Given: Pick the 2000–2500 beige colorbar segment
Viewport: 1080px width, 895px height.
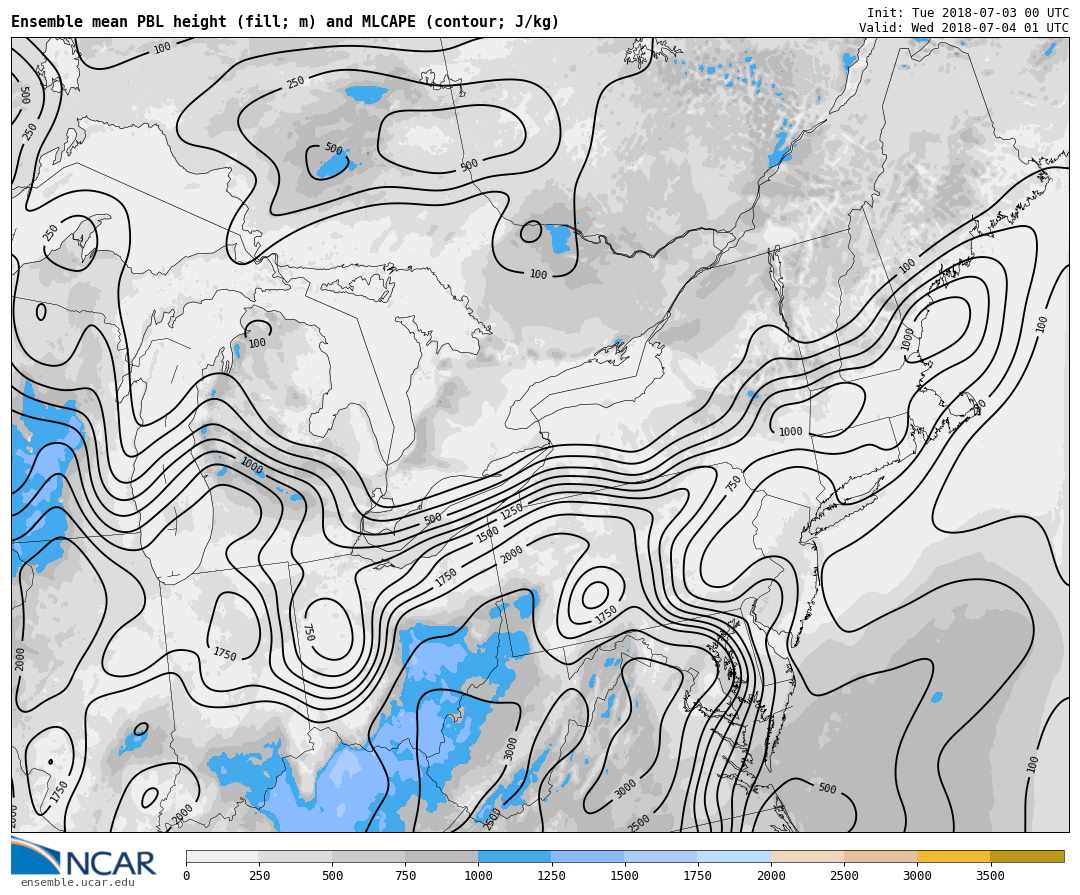Looking at the screenshot, I should [x=807, y=856].
